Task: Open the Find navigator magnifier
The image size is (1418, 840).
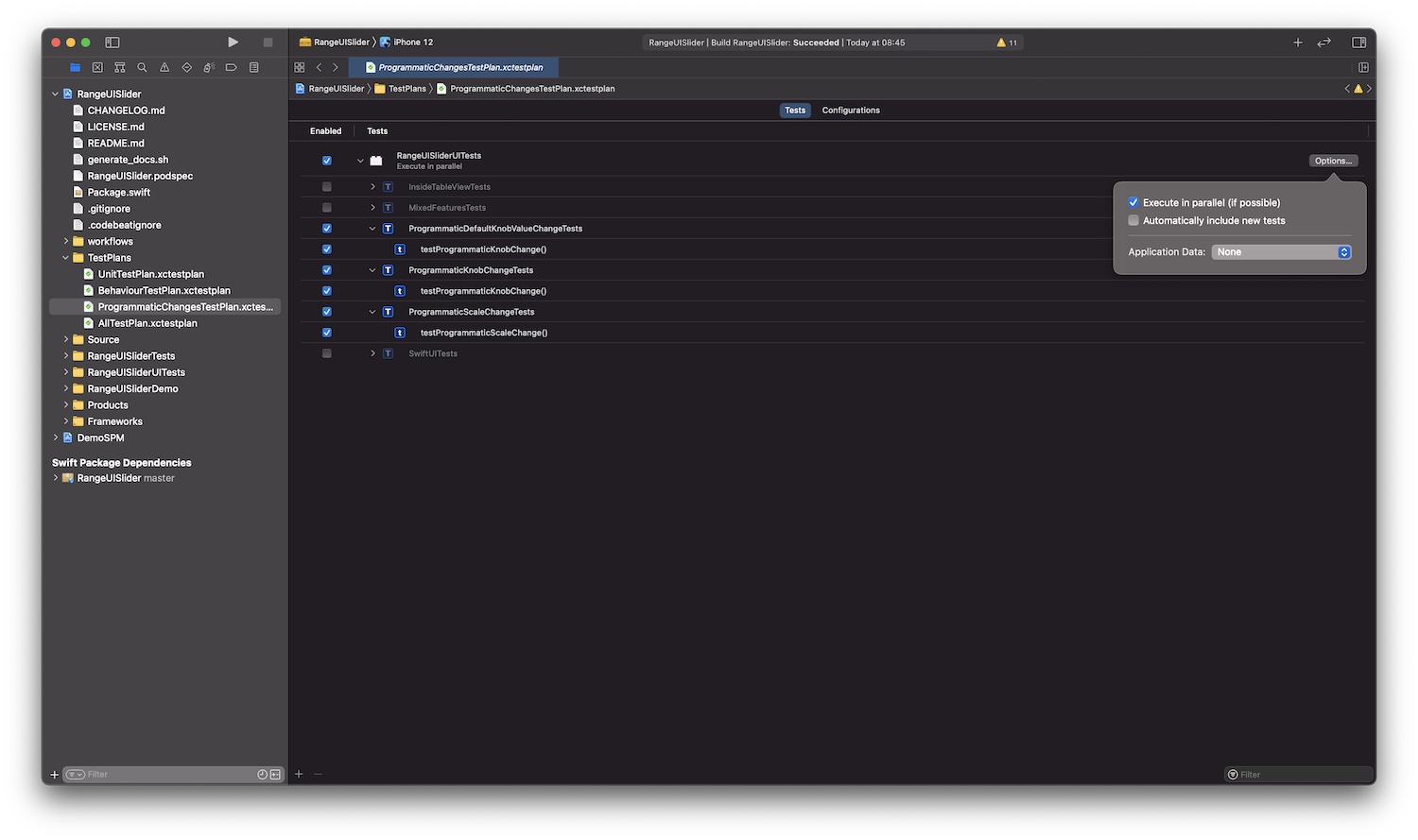Action: pos(142,67)
